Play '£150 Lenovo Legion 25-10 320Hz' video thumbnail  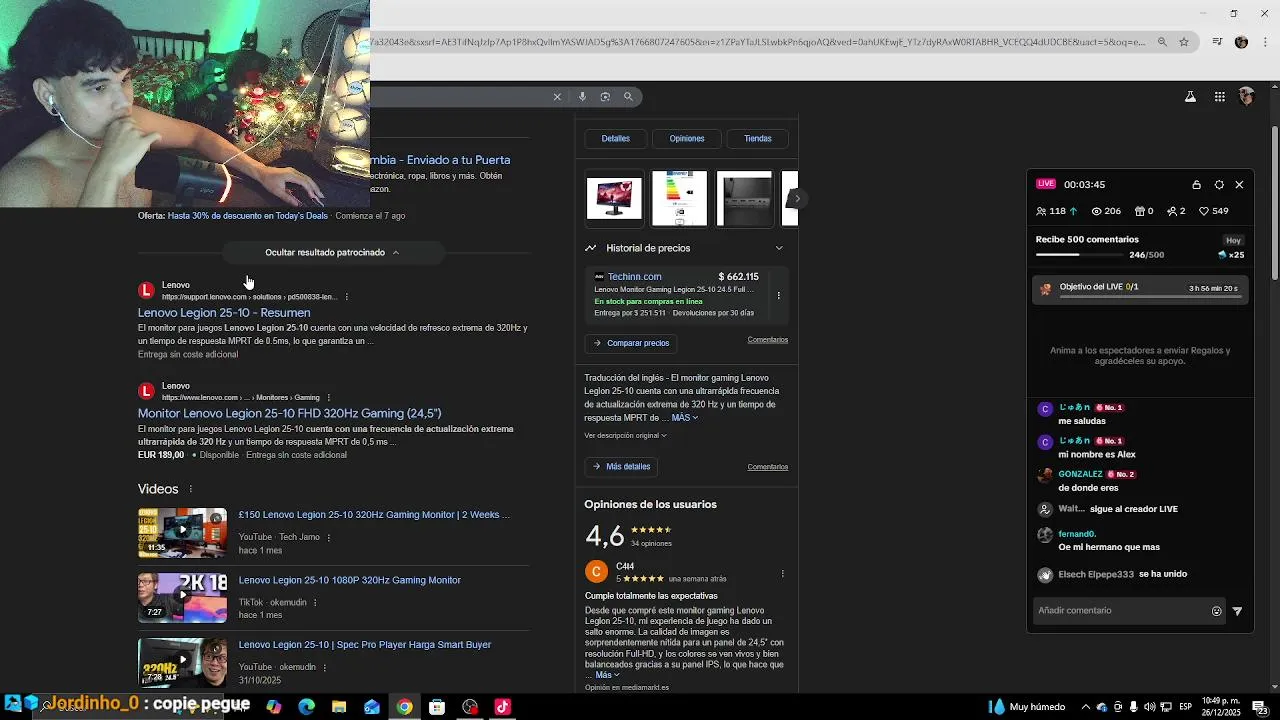[182, 533]
